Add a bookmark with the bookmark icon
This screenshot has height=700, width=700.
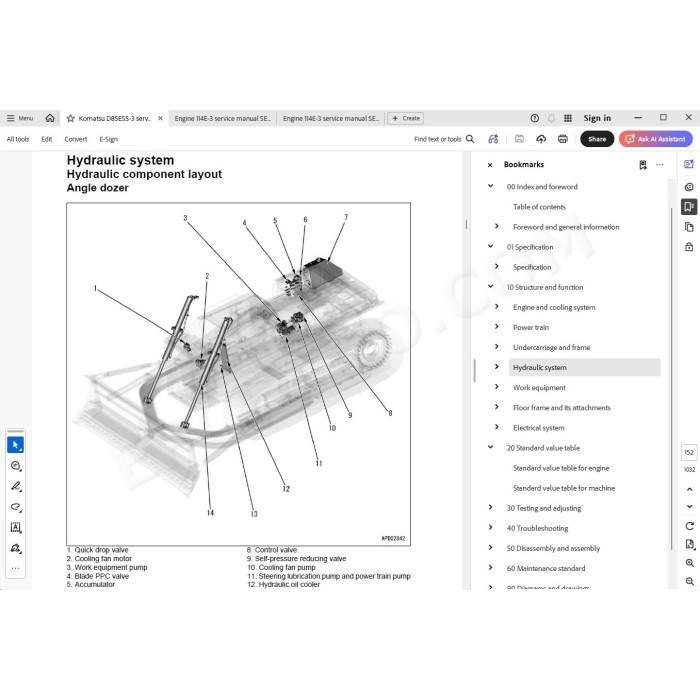643,165
